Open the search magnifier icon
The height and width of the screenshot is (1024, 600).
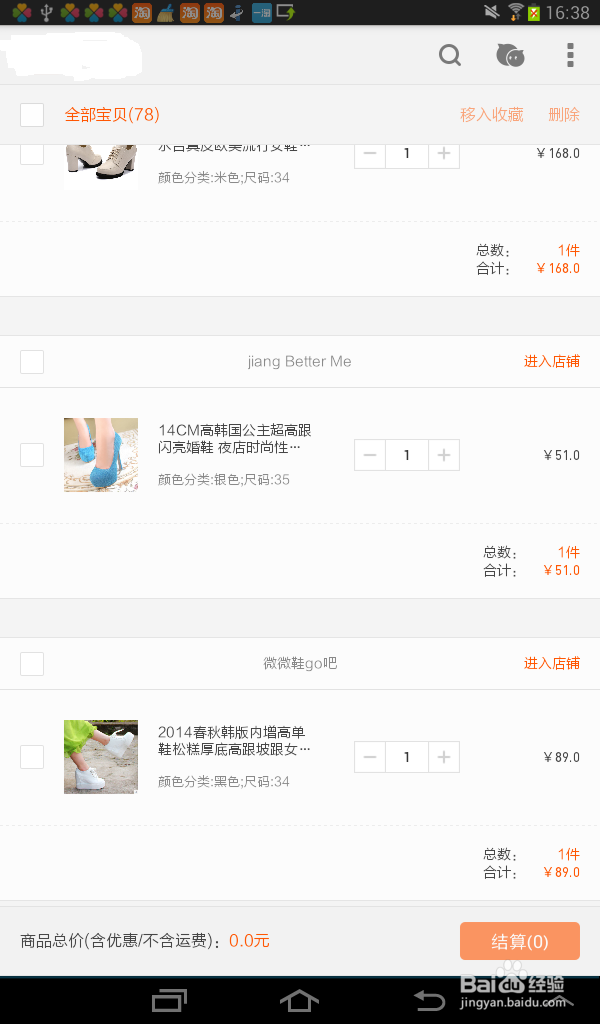coord(450,55)
